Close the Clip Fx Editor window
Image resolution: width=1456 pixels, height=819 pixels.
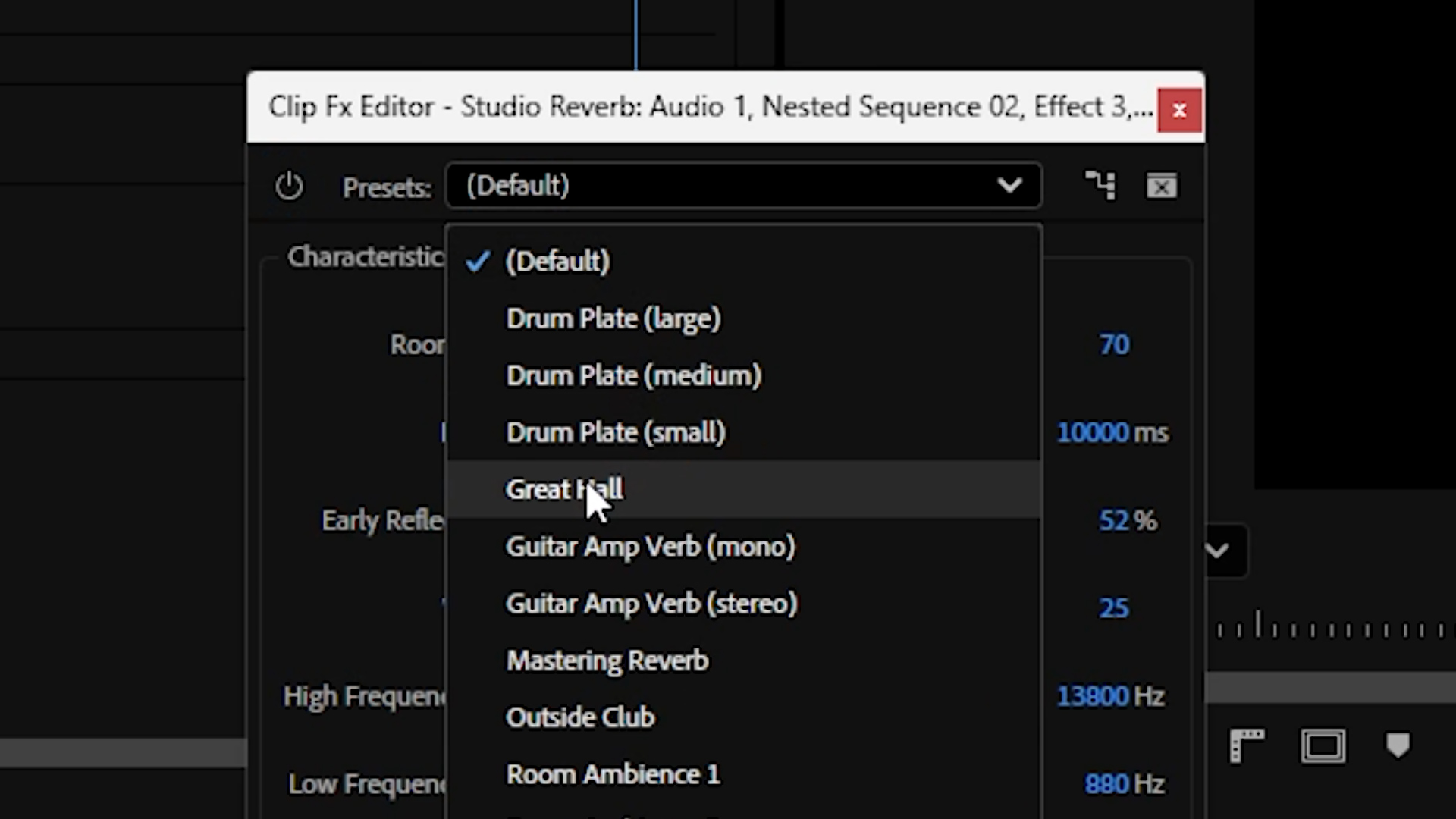[1179, 111]
